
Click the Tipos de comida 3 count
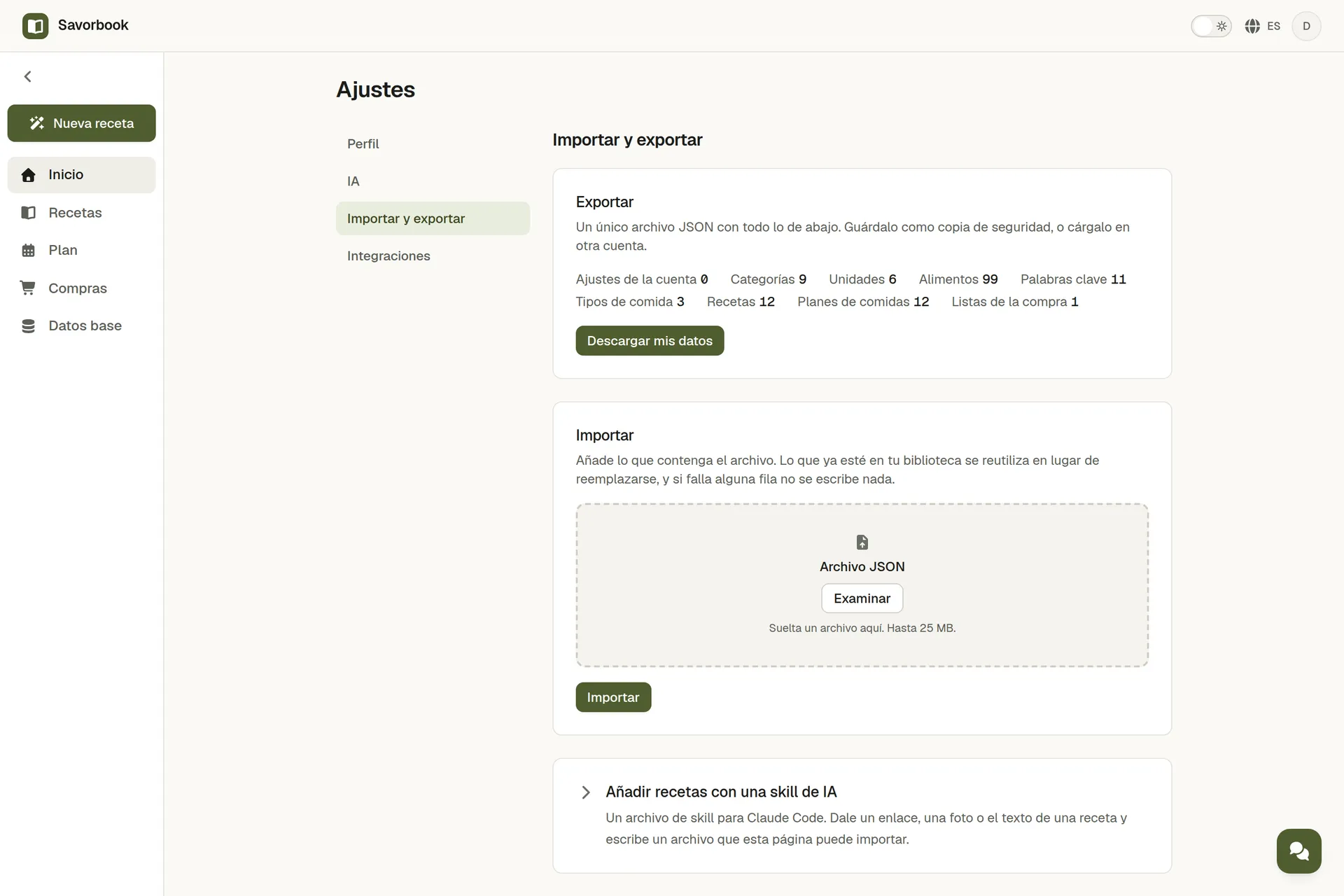[x=630, y=302]
